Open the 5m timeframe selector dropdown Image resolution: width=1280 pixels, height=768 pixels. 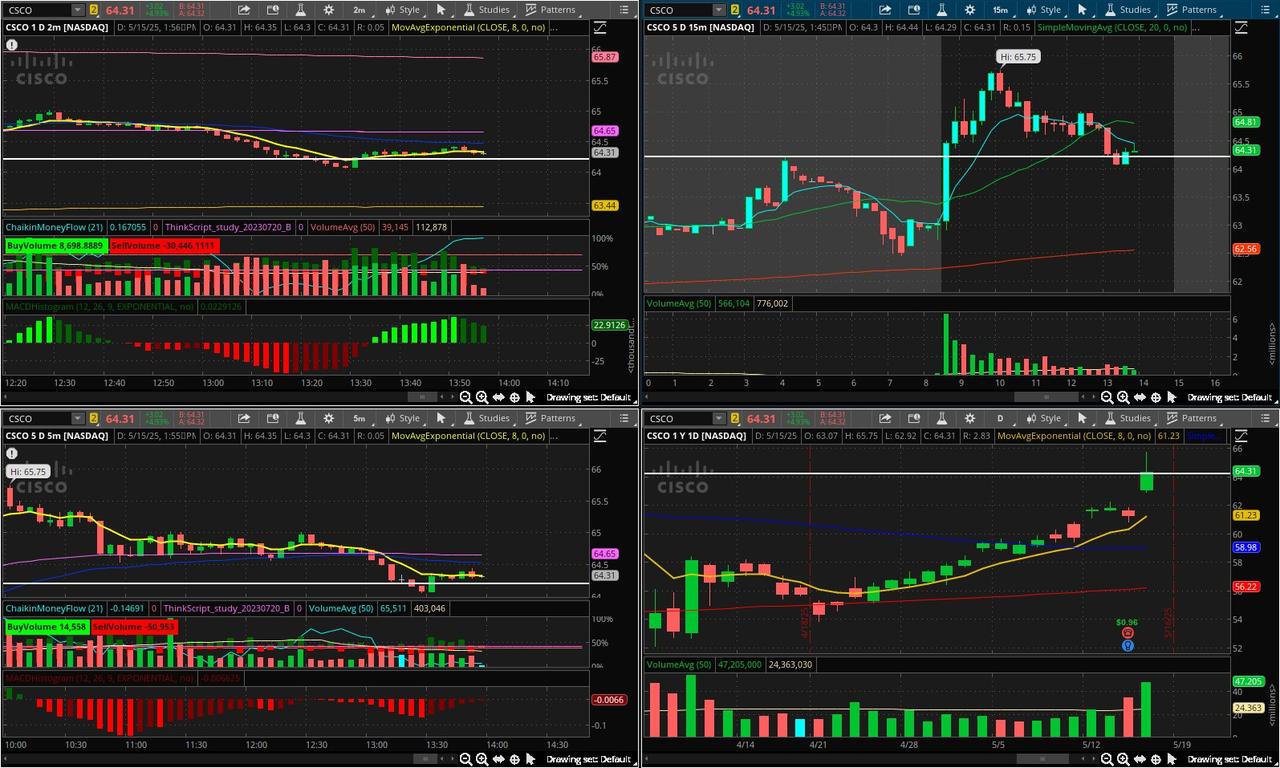tap(359, 419)
